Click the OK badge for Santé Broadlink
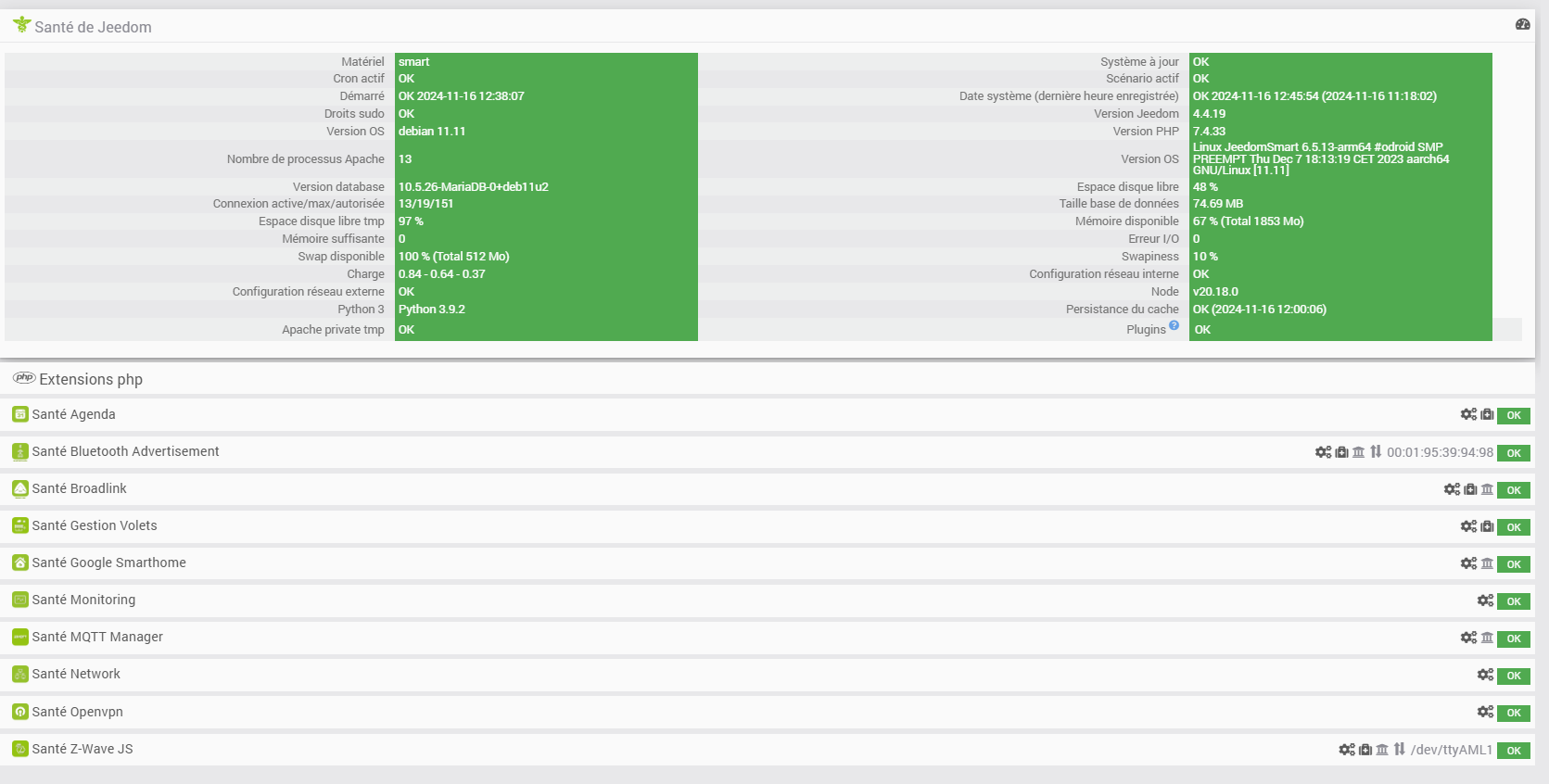The width and height of the screenshot is (1549, 784). click(x=1514, y=489)
